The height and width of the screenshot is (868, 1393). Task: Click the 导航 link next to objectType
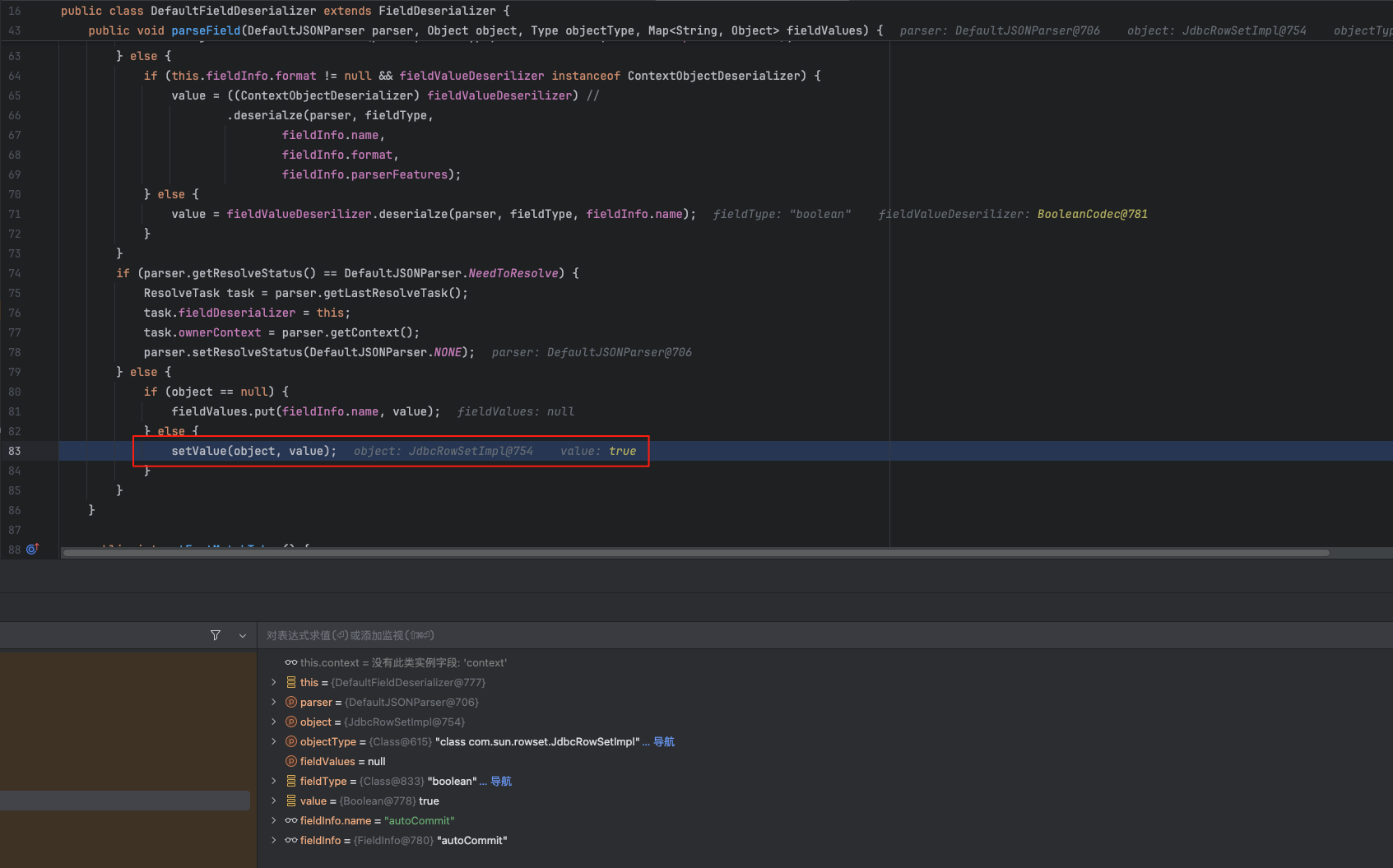point(664,741)
